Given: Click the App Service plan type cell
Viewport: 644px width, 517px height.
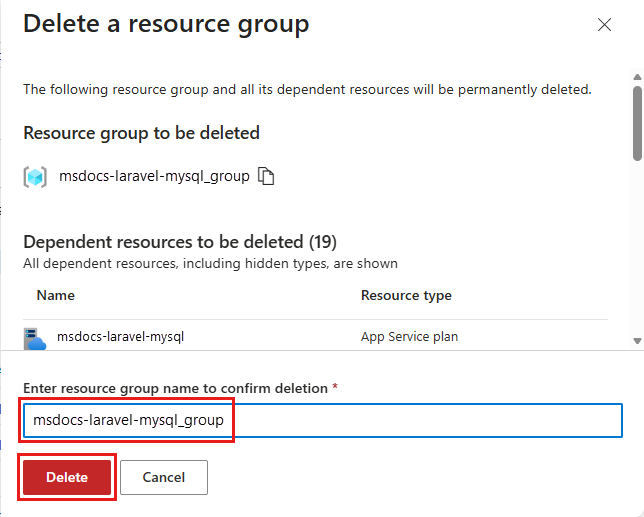Looking at the screenshot, I should (409, 337).
